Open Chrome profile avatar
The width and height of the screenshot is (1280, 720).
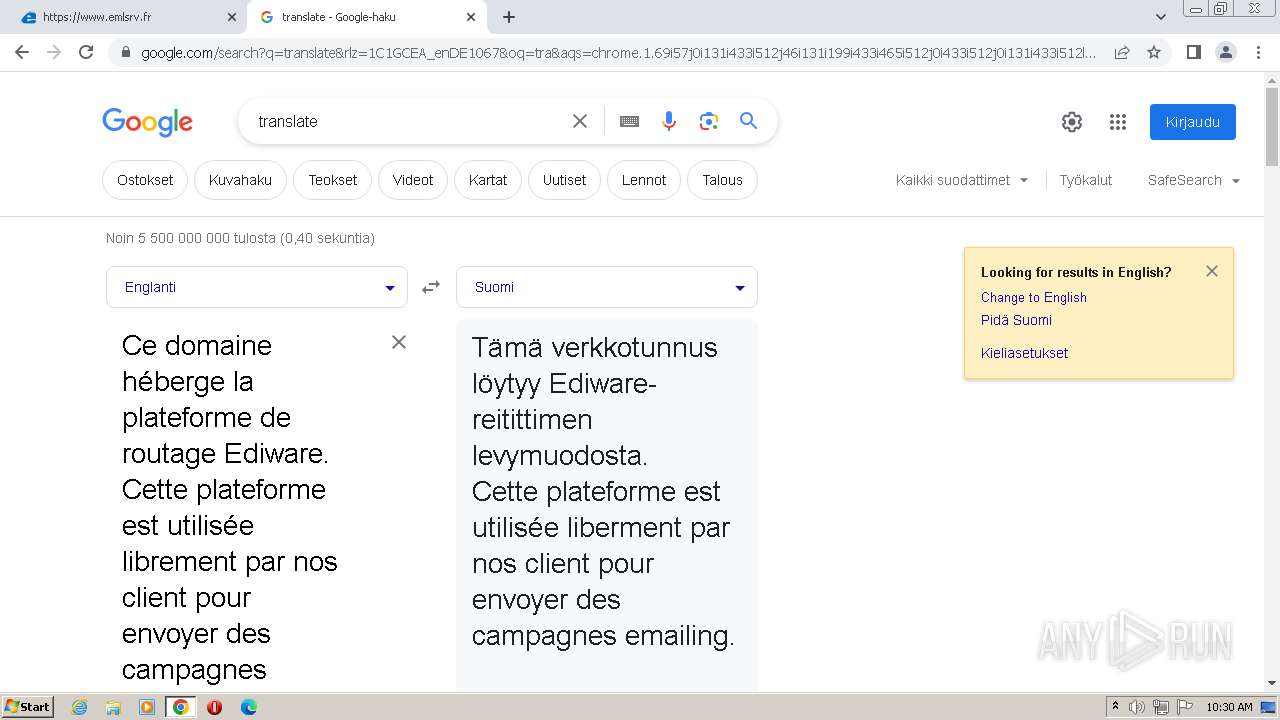[1225, 52]
